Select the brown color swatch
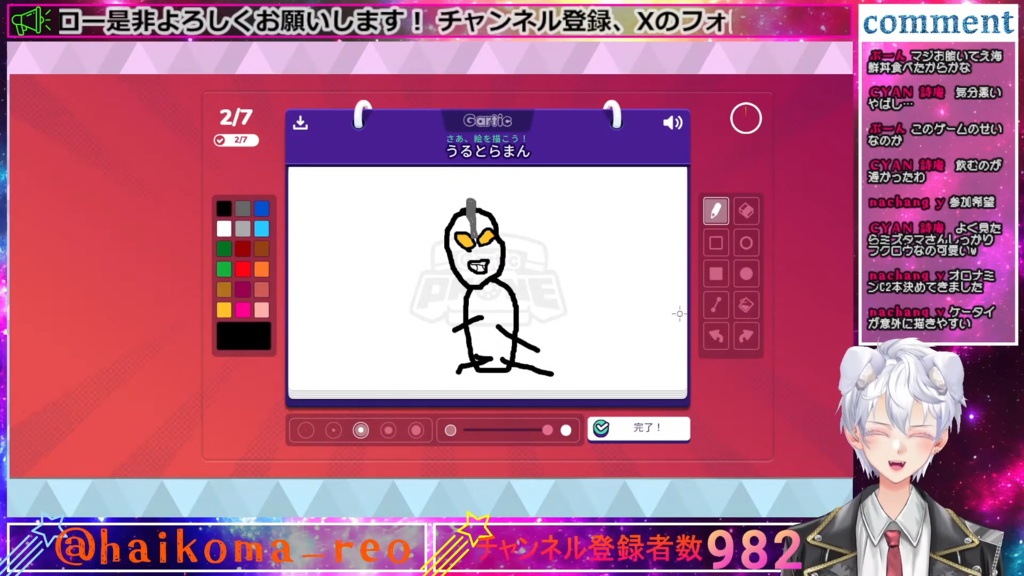 click(262, 249)
